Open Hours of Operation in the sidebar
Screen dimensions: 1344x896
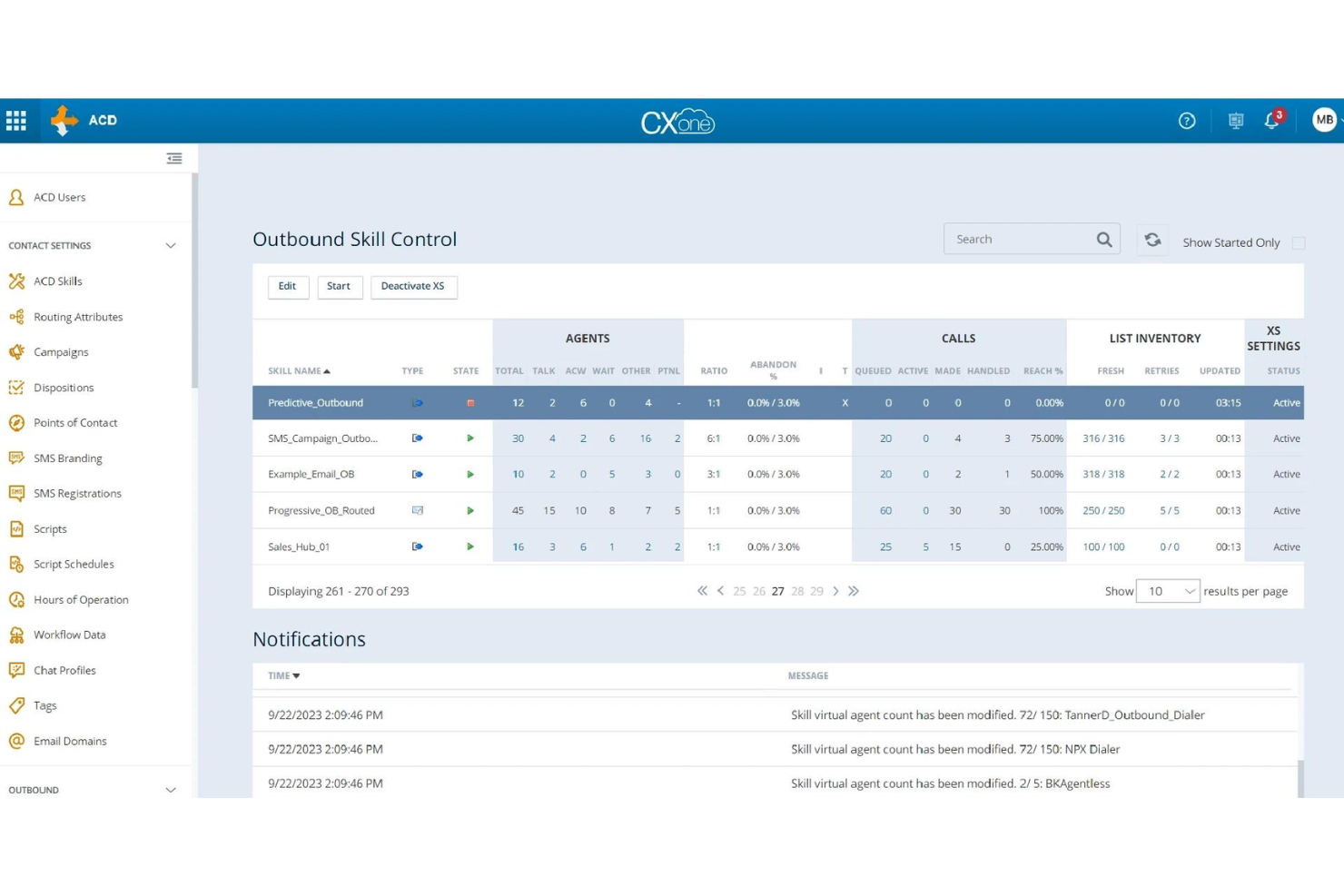81,600
